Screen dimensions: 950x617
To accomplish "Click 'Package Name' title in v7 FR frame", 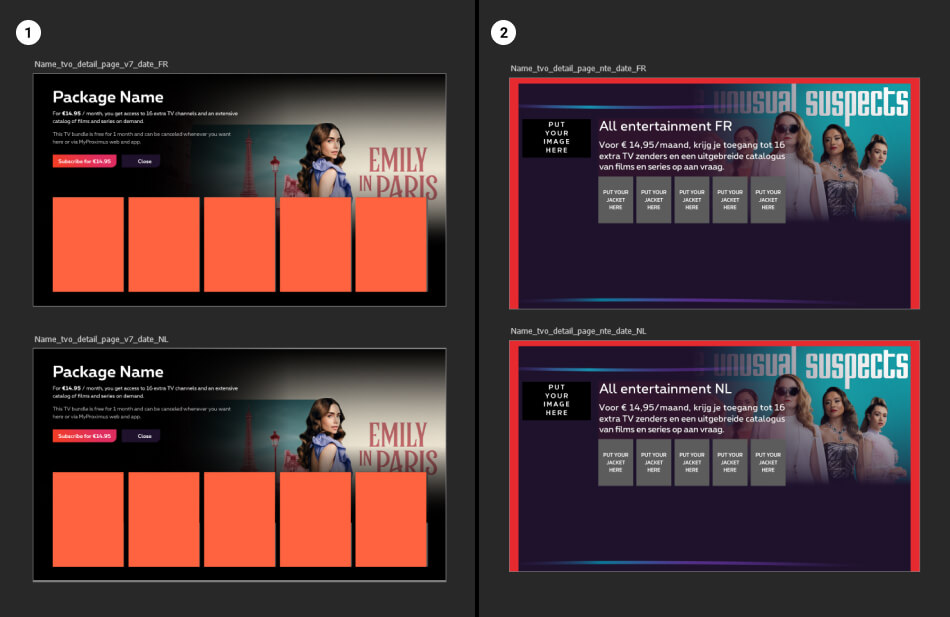I will coord(108,97).
